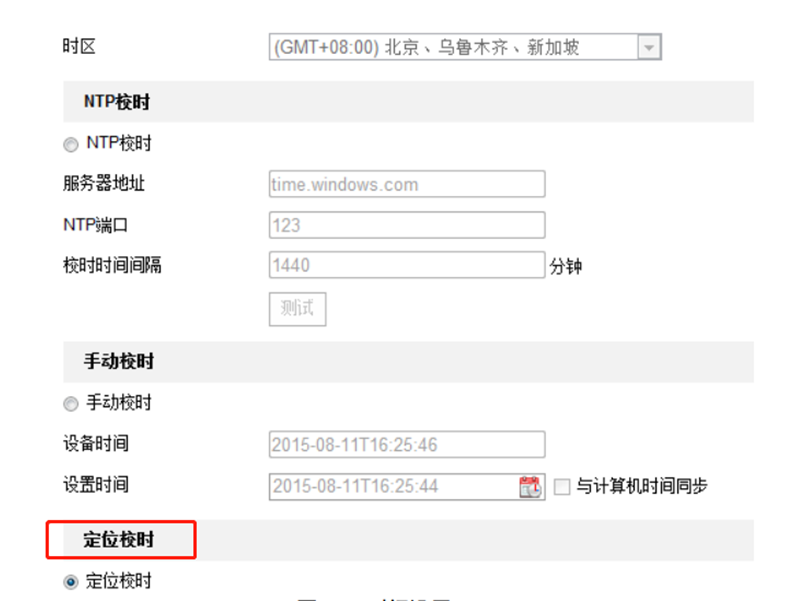Click the time.windows.com server address field

pyautogui.click(x=407, y=185)
